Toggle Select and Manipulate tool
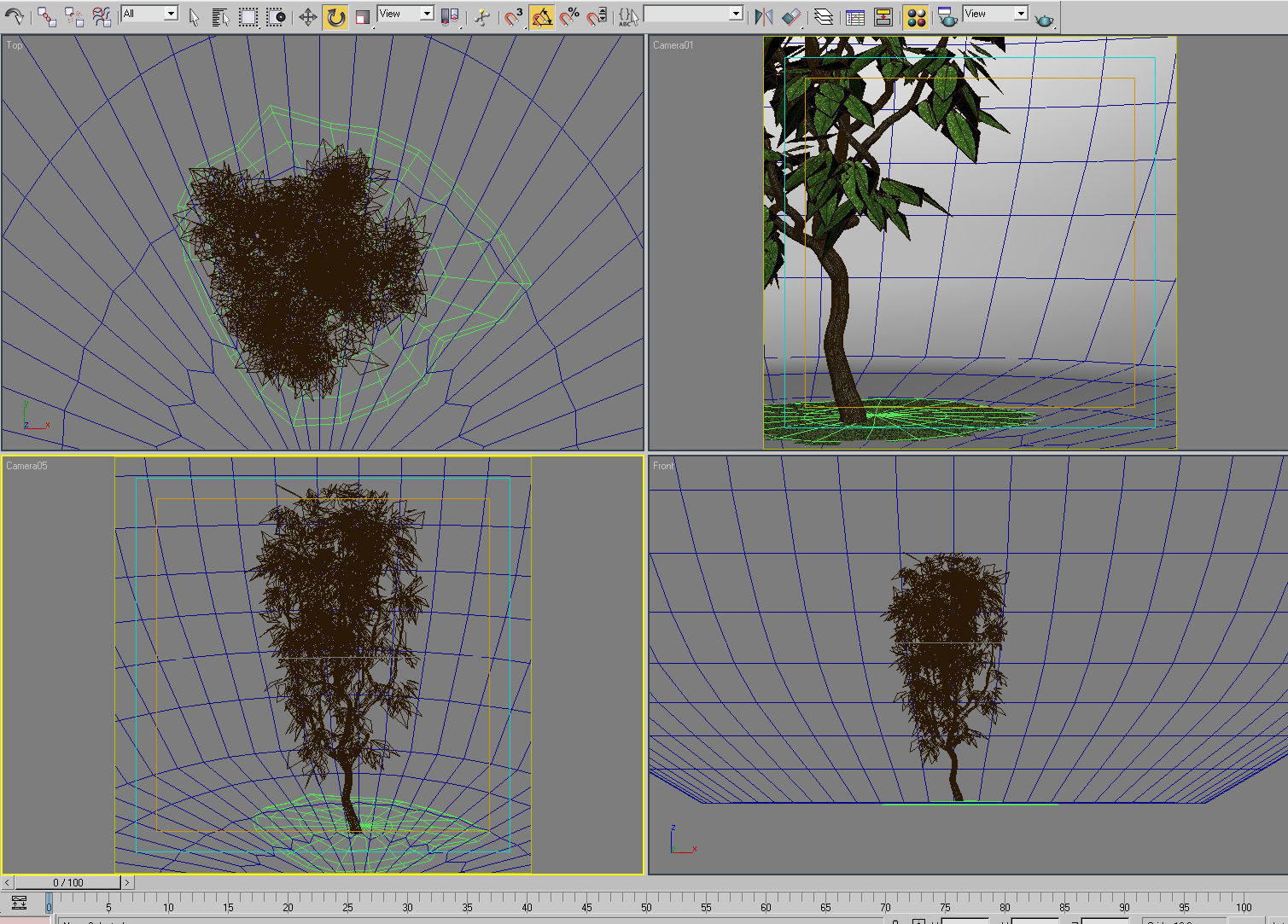1288x924 pixels. click(483, 17)
